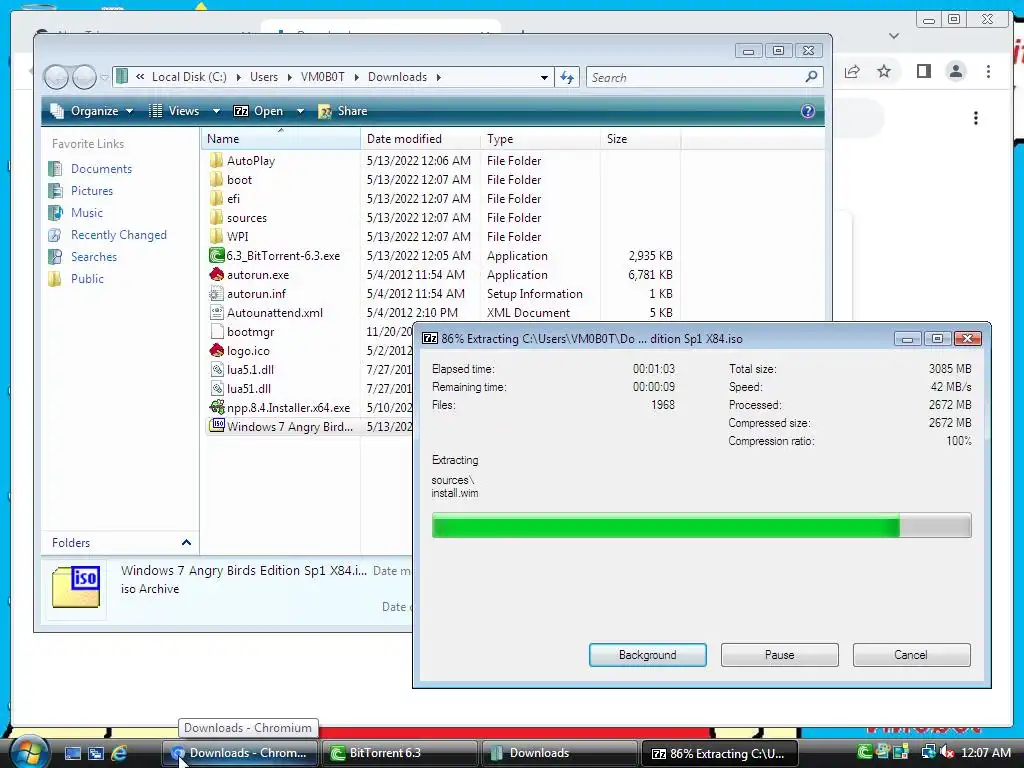The image size is (1024, 768).
Task: Click the search magnifier icon in Explorer
Action: coord(810,77)
